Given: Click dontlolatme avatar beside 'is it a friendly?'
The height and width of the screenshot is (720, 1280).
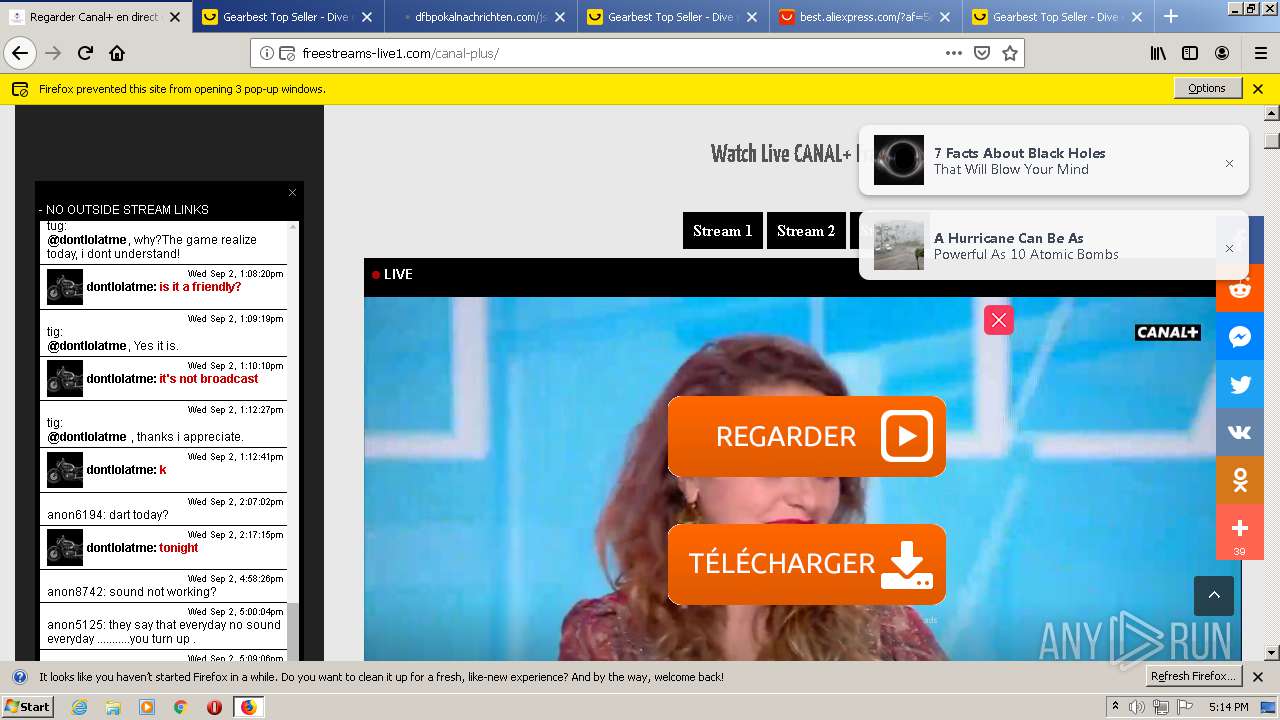Looking at the screenshot, I should 65,287.
